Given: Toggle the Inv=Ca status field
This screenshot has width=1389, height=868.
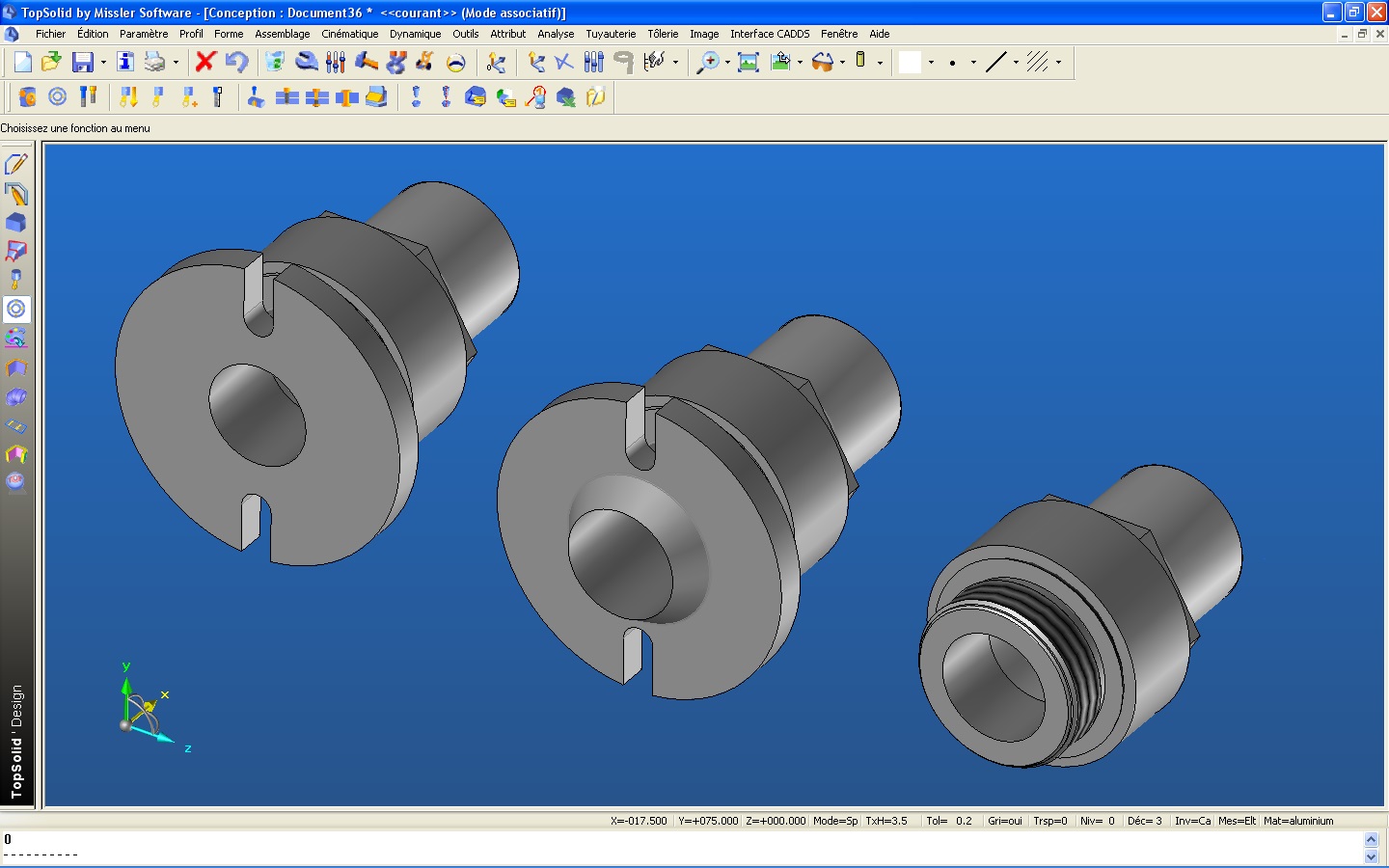Looking at the screenshot, I should [1192, 821].
